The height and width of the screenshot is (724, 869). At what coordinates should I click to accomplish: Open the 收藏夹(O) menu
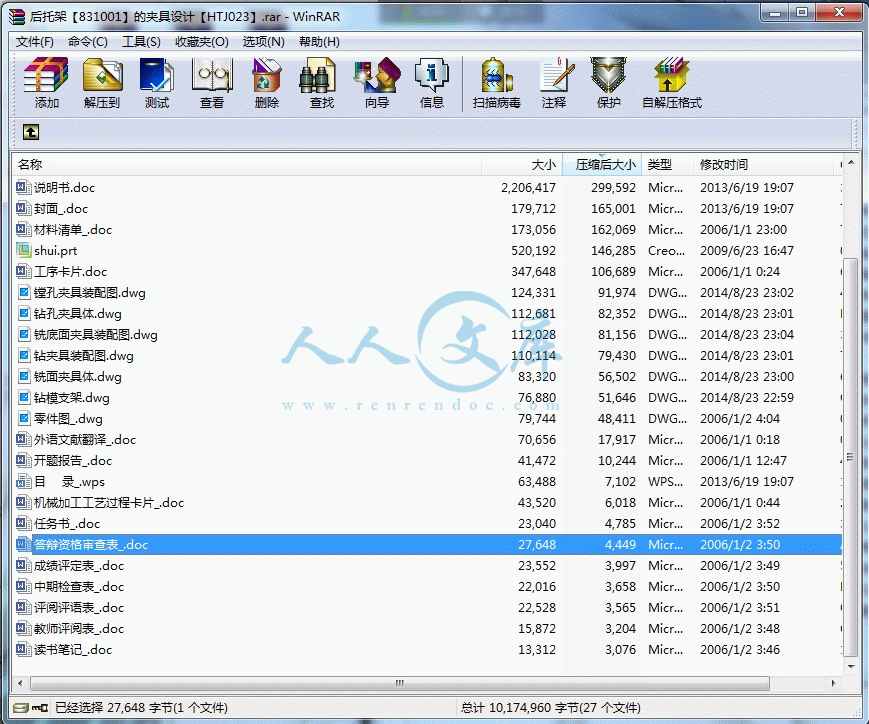(x=202, y=42)
